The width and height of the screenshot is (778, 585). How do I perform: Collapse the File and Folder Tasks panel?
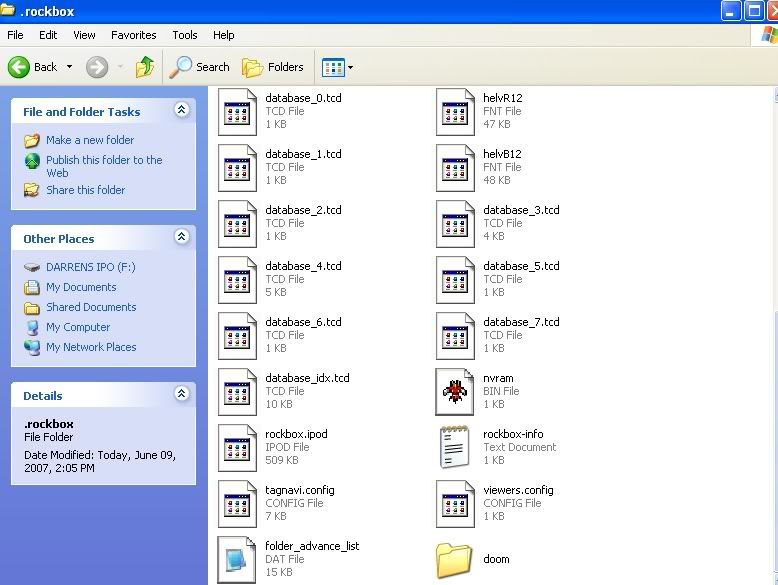pyautogui.click(x=181, y=111)
